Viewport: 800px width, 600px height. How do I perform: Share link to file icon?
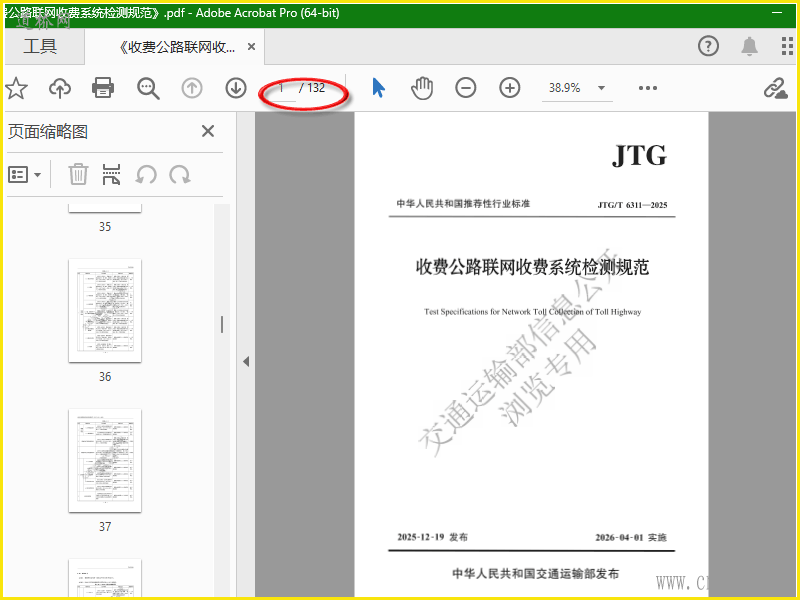click(x=776, y=88)
